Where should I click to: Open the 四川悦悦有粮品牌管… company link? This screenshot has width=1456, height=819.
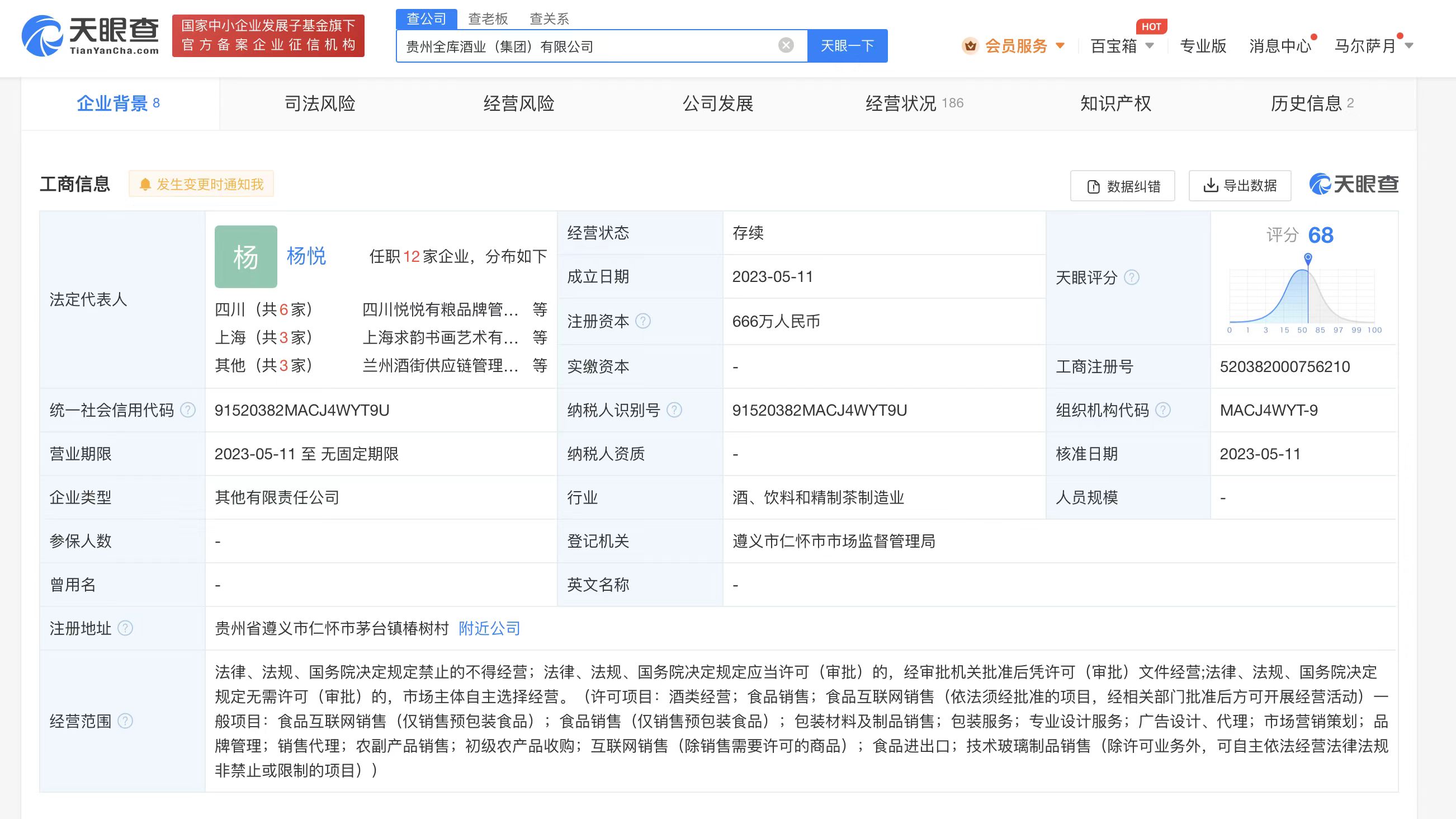(440, 309)
